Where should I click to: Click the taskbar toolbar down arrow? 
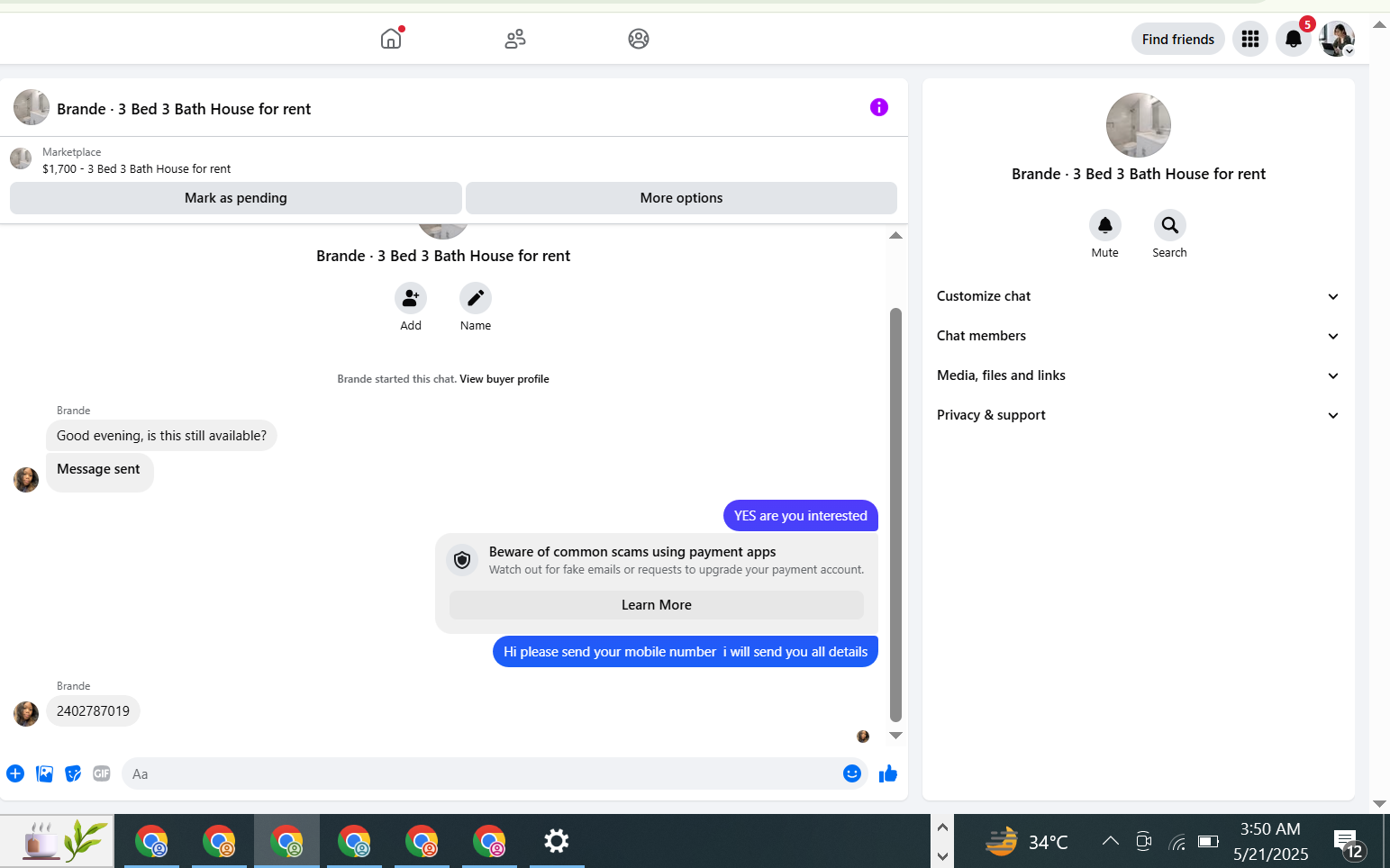pyautogui.click(x=942, y=856)
